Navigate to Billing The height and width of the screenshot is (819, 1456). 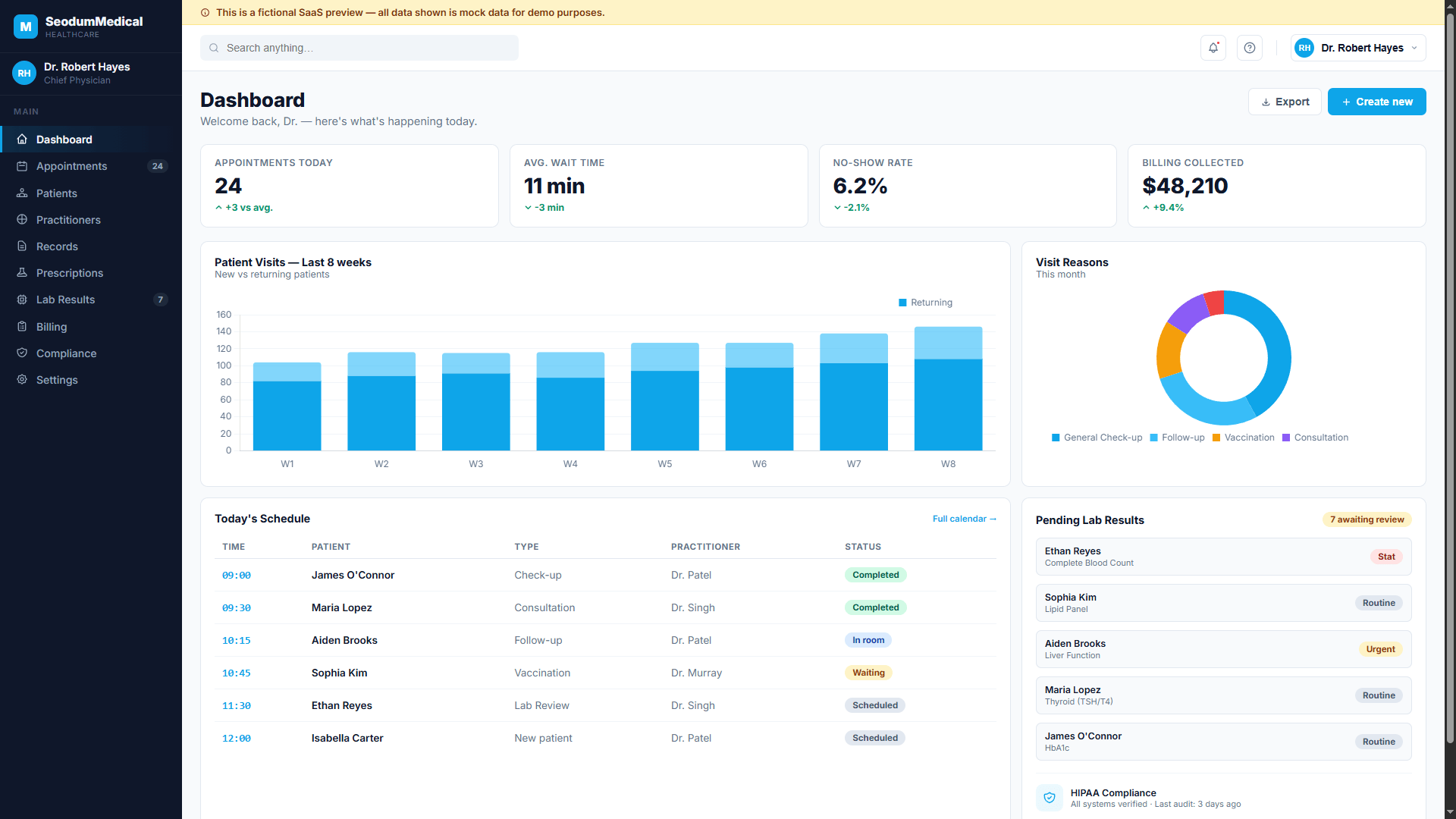click(91, 327)
